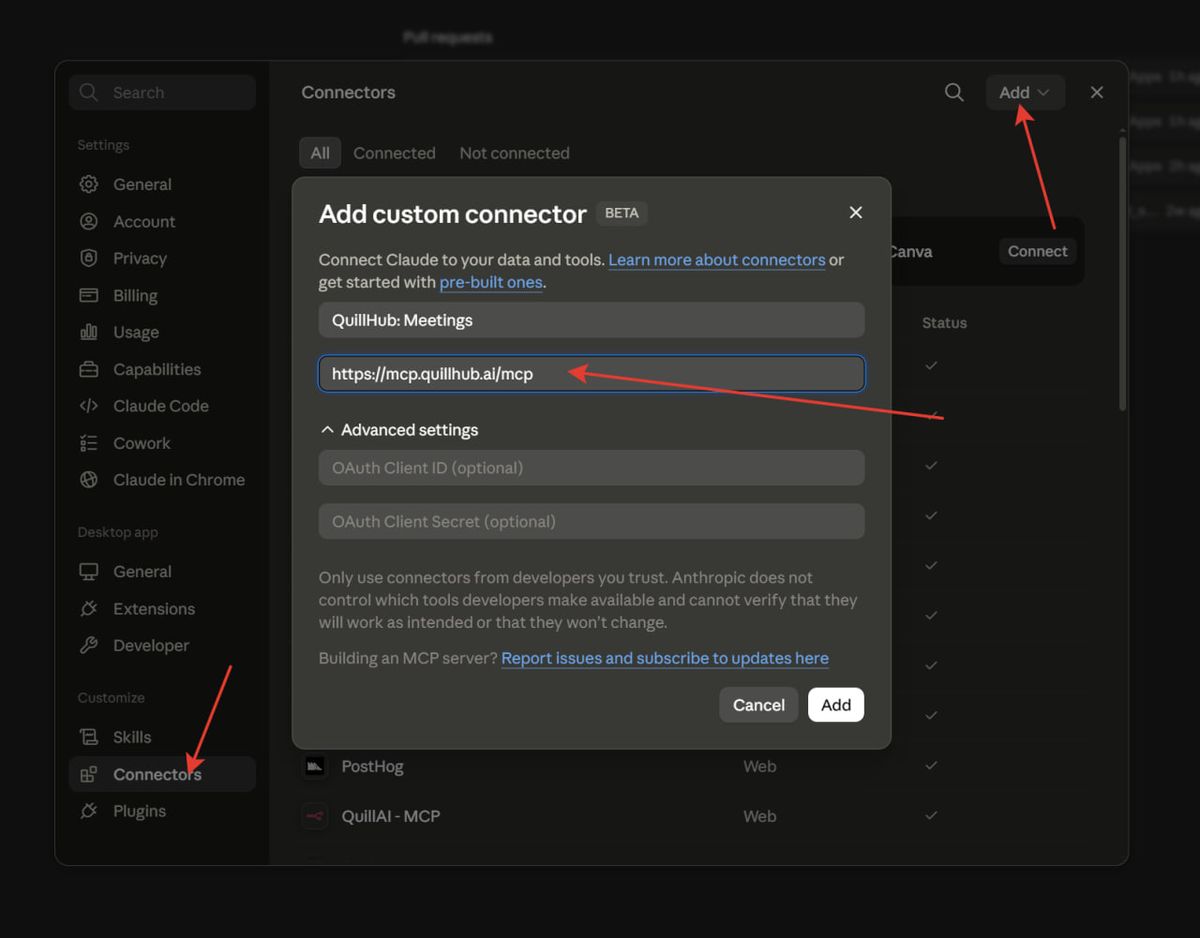Image resolution: width=1200 pixels, height=938 pixels.
Task: Click the Desktop app General monitor icon
Action: point(89,571)
